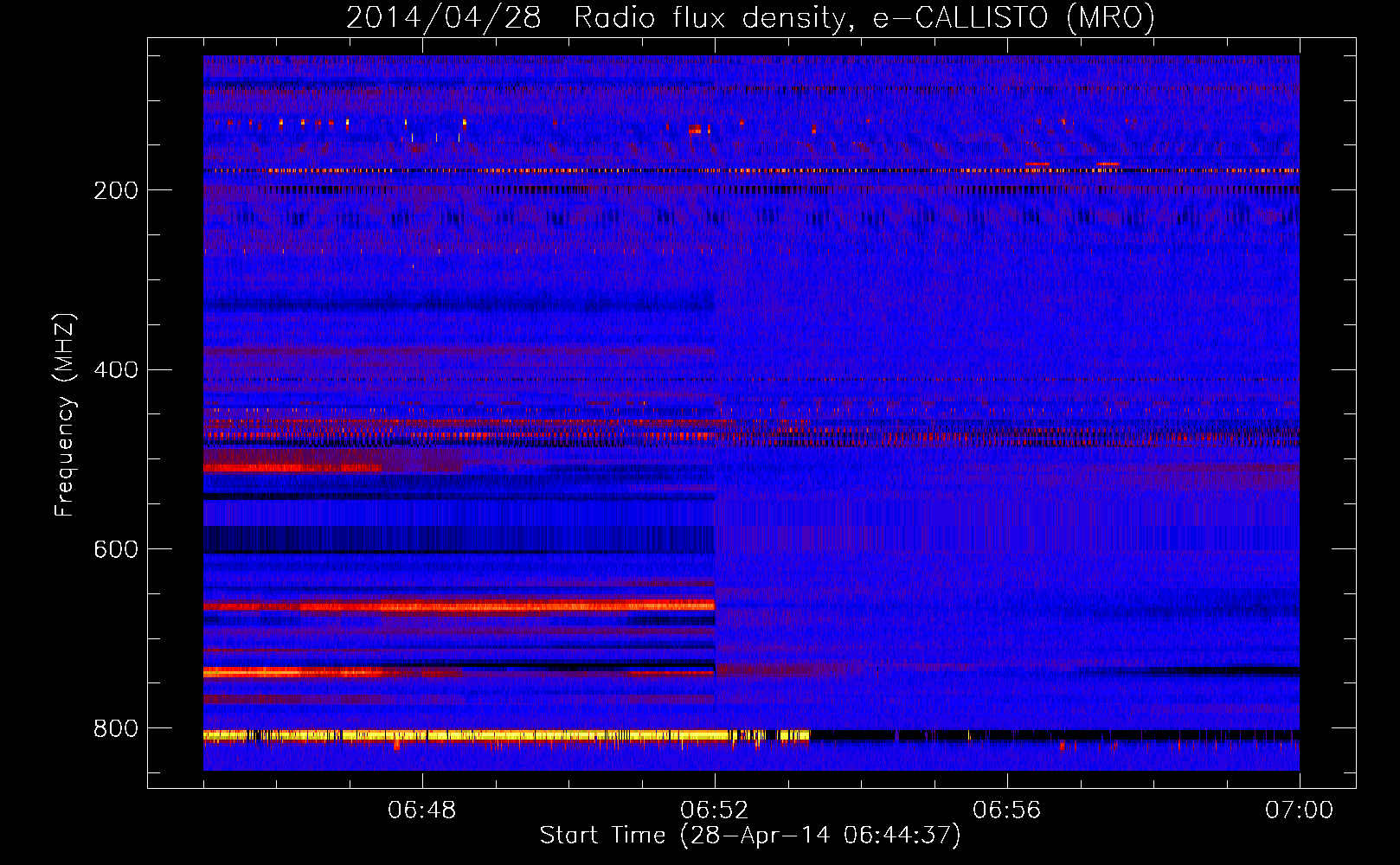The height and width of the screenshot is (865, 1400).
Task: Select the 200 frequency tick label
Action: (x=116, y=190)
